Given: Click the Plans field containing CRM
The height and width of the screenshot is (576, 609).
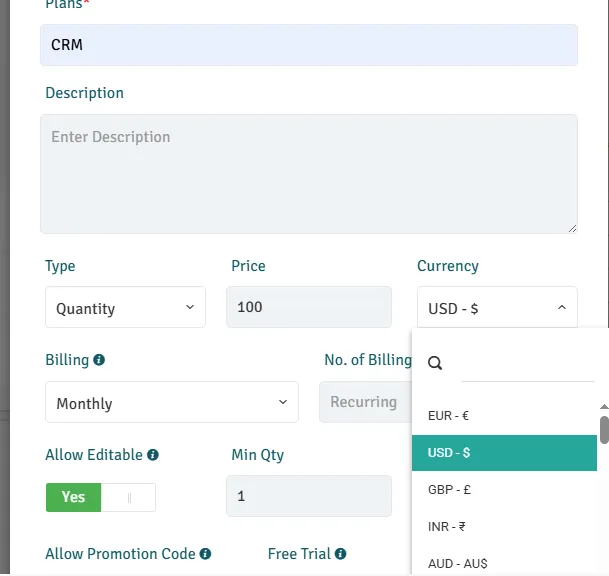Looking at the screenshot, I should pyautogui.click(x=309, y=45).
